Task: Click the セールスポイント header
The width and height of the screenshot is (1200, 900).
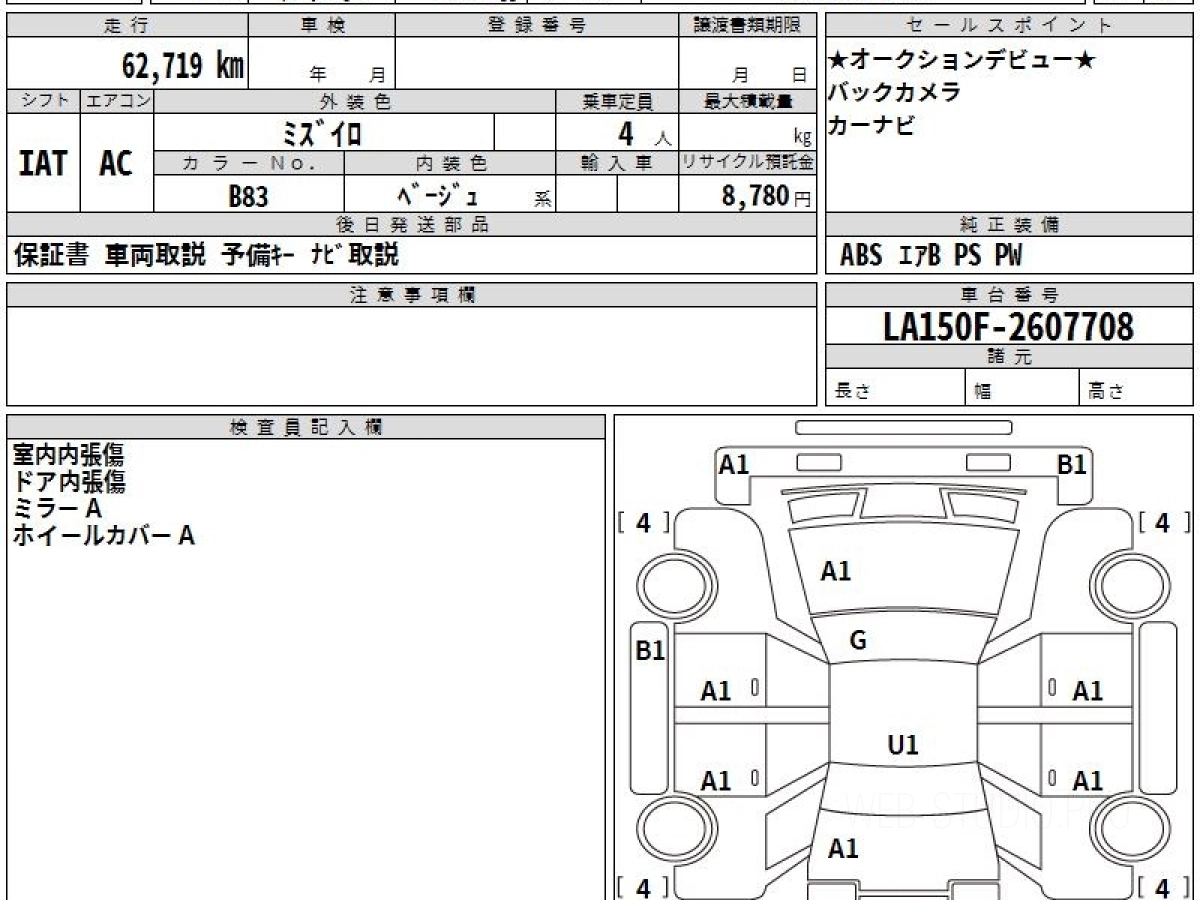Action: (x=1009, y=26)
